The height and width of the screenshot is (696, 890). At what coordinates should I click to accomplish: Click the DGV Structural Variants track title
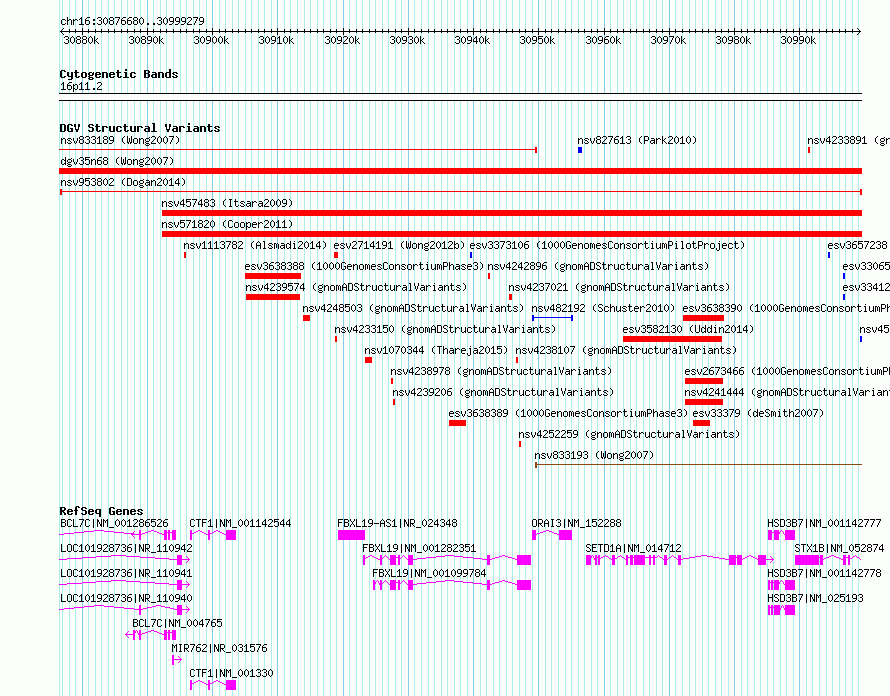140,128
